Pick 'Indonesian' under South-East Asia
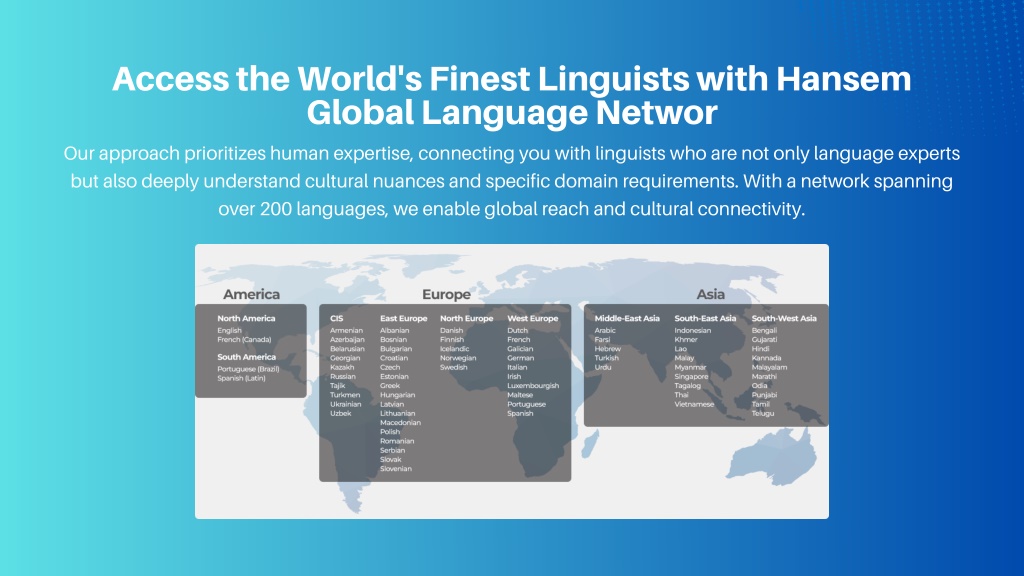The width and height of the screenshot is (1024, 576). [693, 330]
